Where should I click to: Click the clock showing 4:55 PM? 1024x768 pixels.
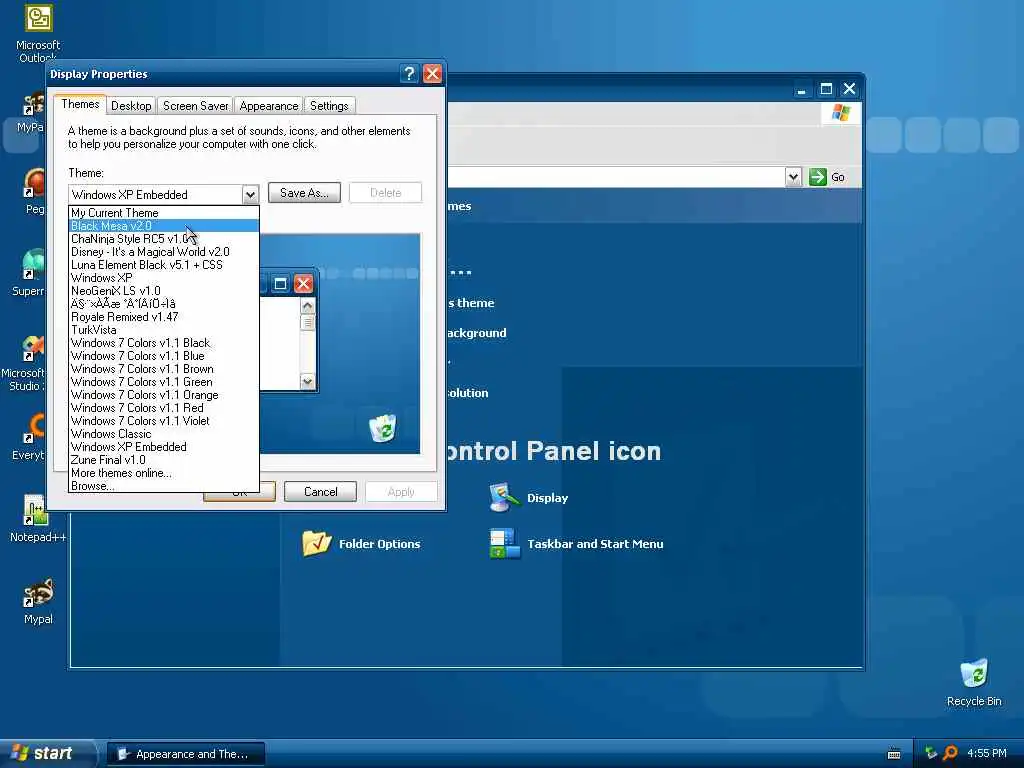(986, 754)
